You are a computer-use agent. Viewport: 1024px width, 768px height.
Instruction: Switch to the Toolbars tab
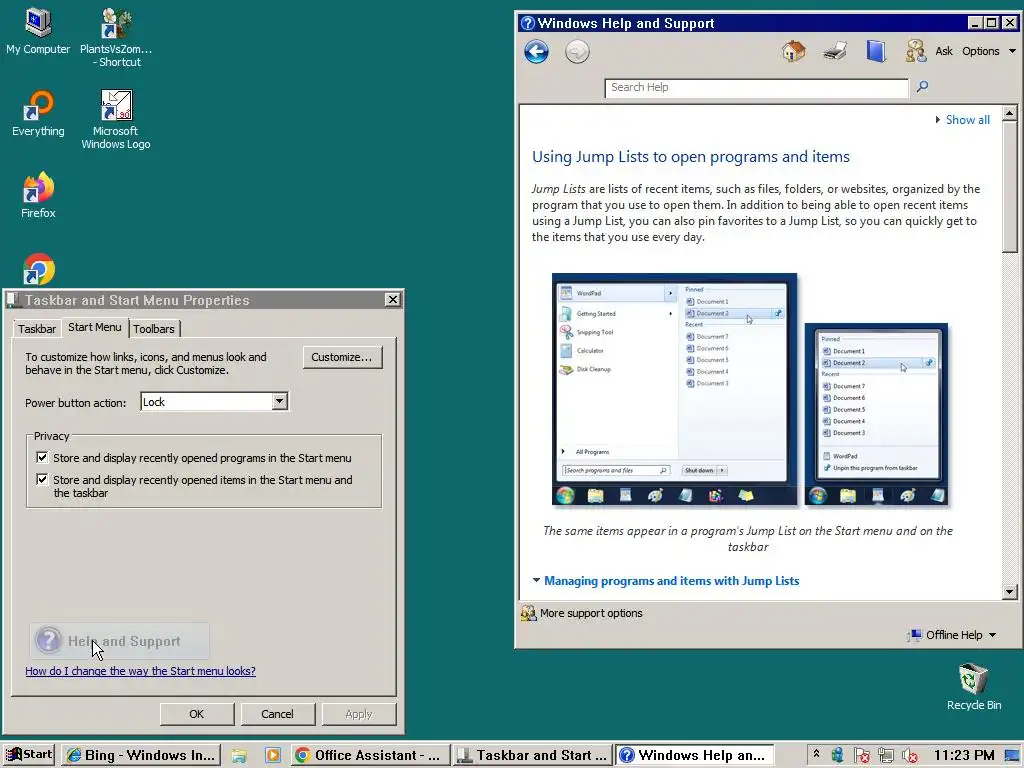coord(154,328)
